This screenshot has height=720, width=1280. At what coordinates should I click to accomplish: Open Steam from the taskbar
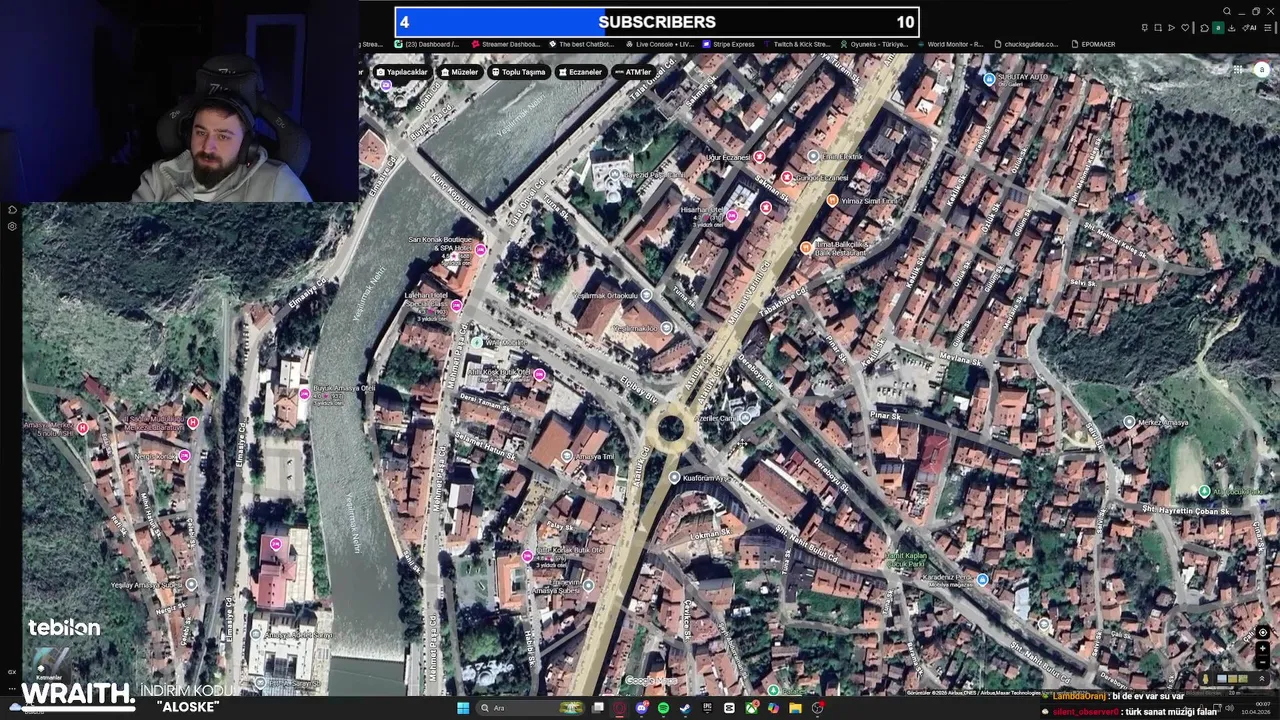click(x=685, y=708)
